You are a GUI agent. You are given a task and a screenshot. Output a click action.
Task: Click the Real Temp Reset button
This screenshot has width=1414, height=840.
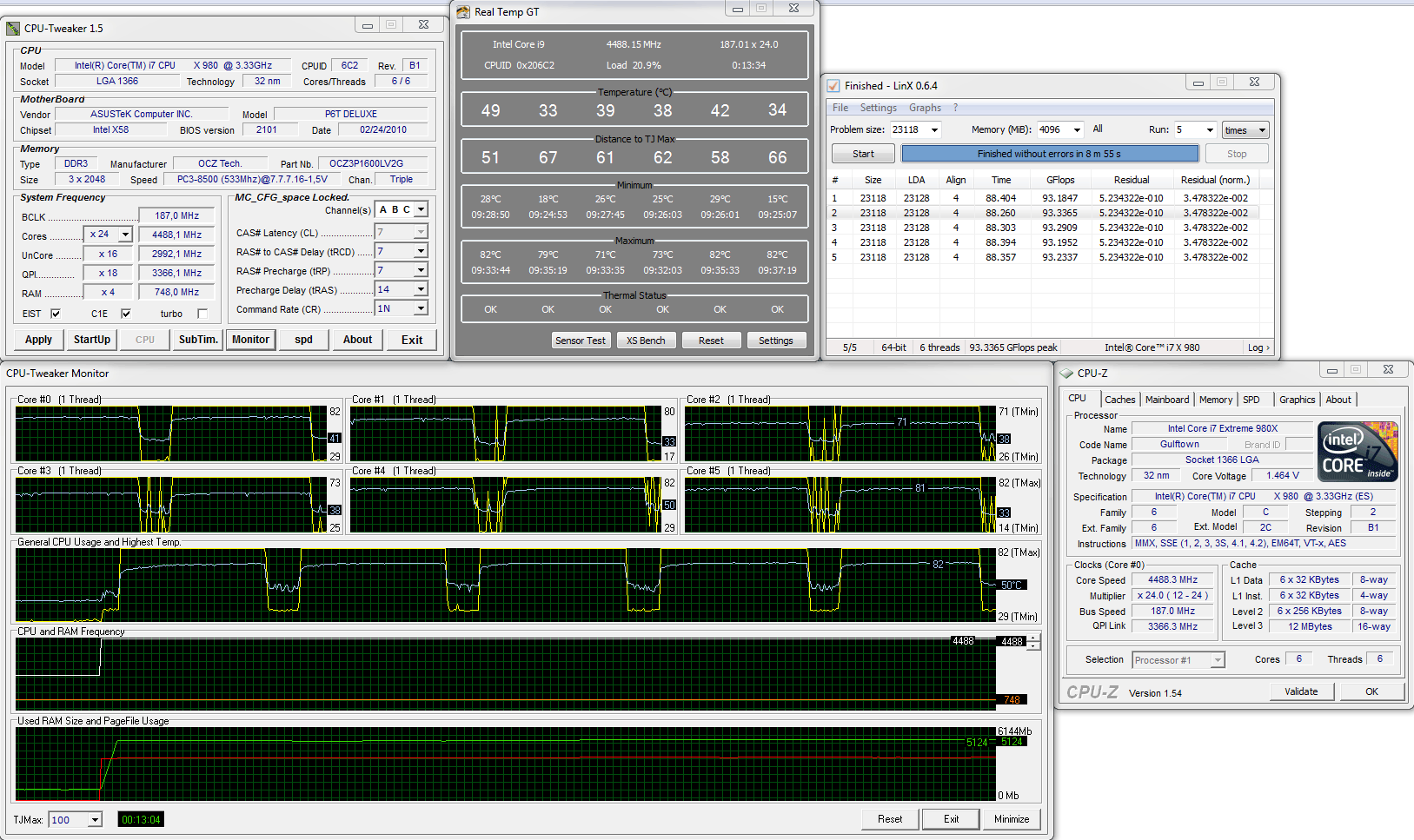(711, 341)
